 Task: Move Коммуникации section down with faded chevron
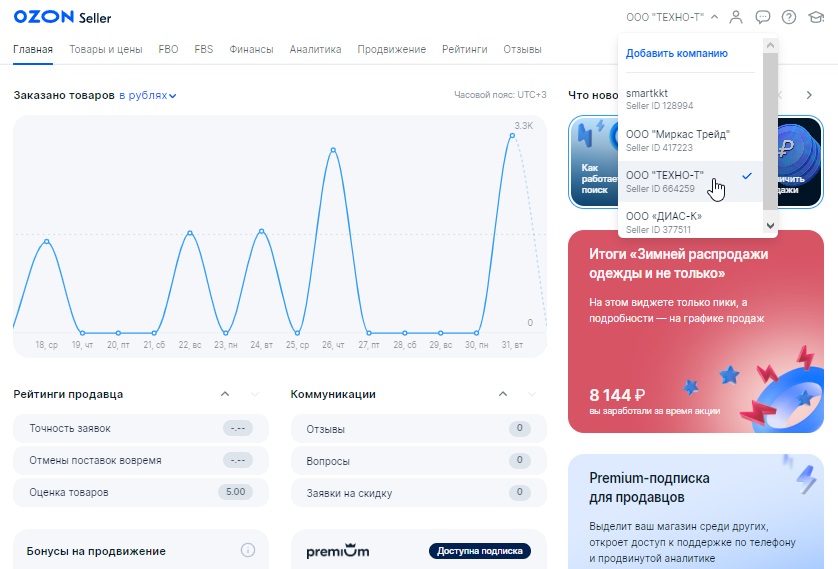[532, 394]
